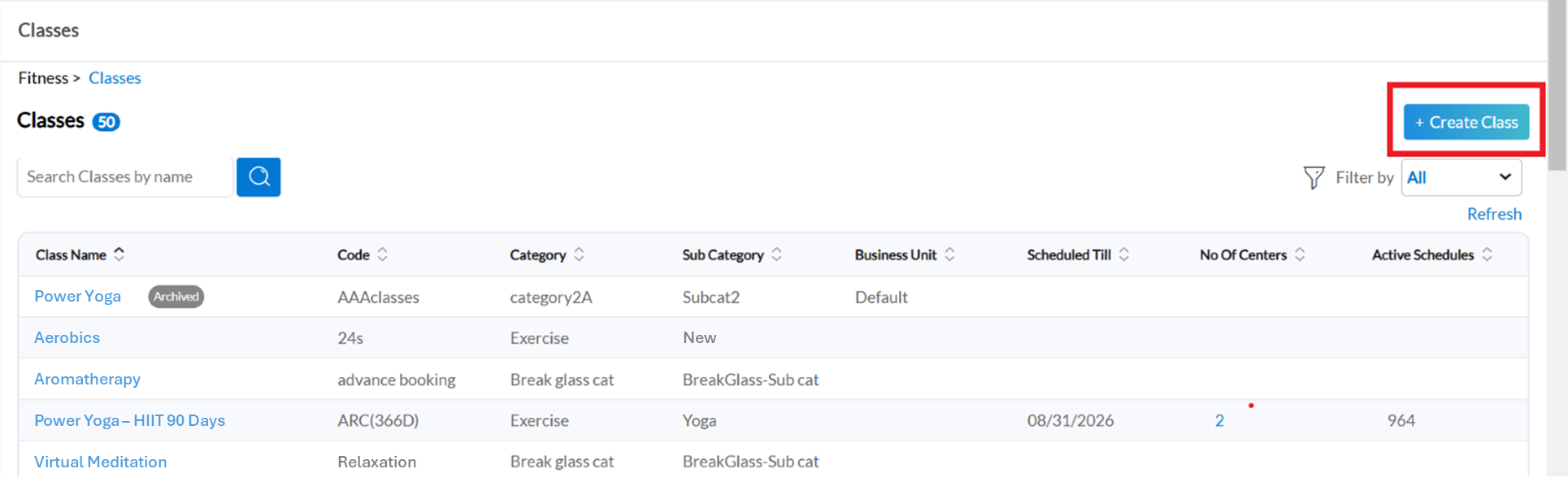The height and width of the screenshot is (482, 1568).
Task: Open the Aerobics class link
Action: [67, 337]
